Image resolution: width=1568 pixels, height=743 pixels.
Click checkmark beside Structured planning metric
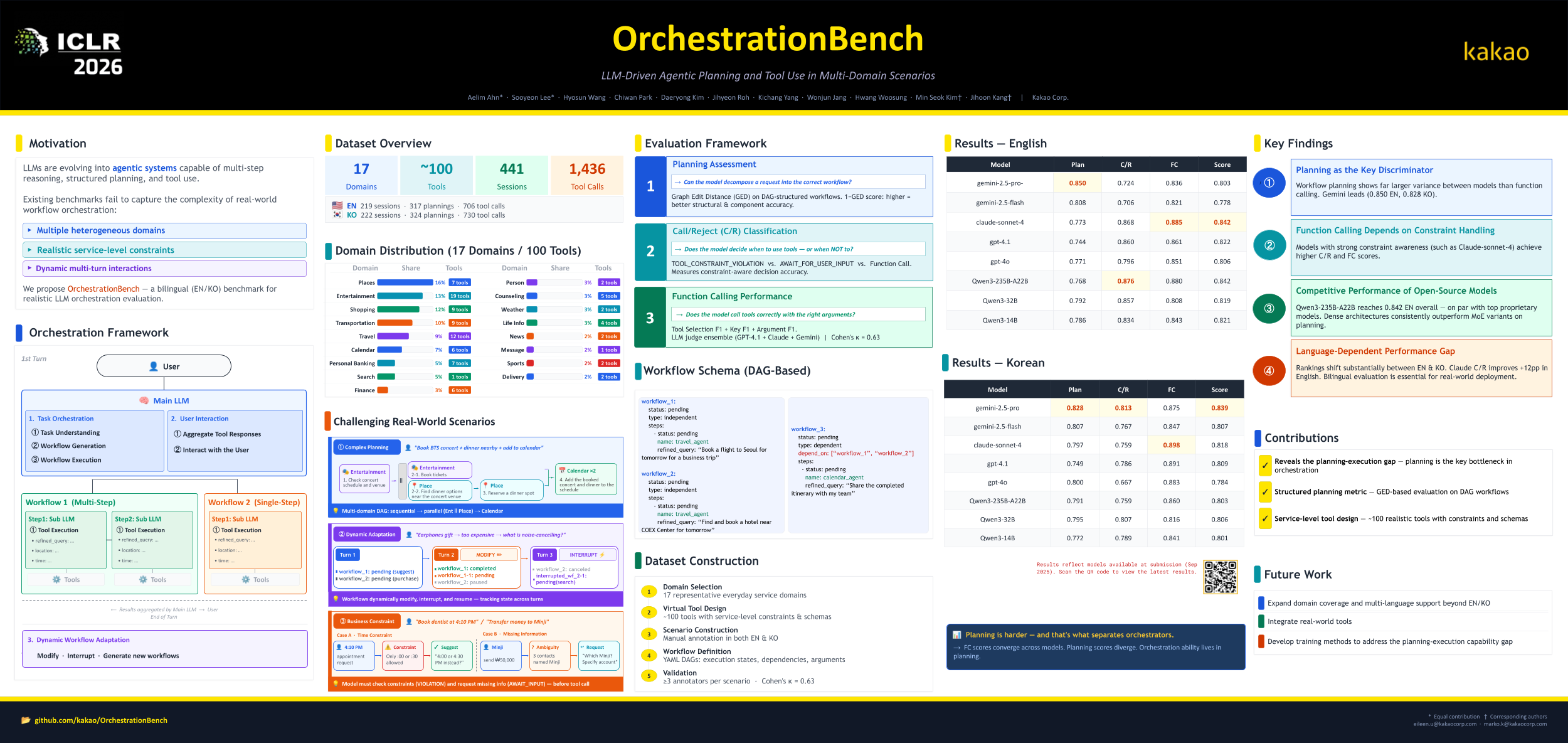1265,492
